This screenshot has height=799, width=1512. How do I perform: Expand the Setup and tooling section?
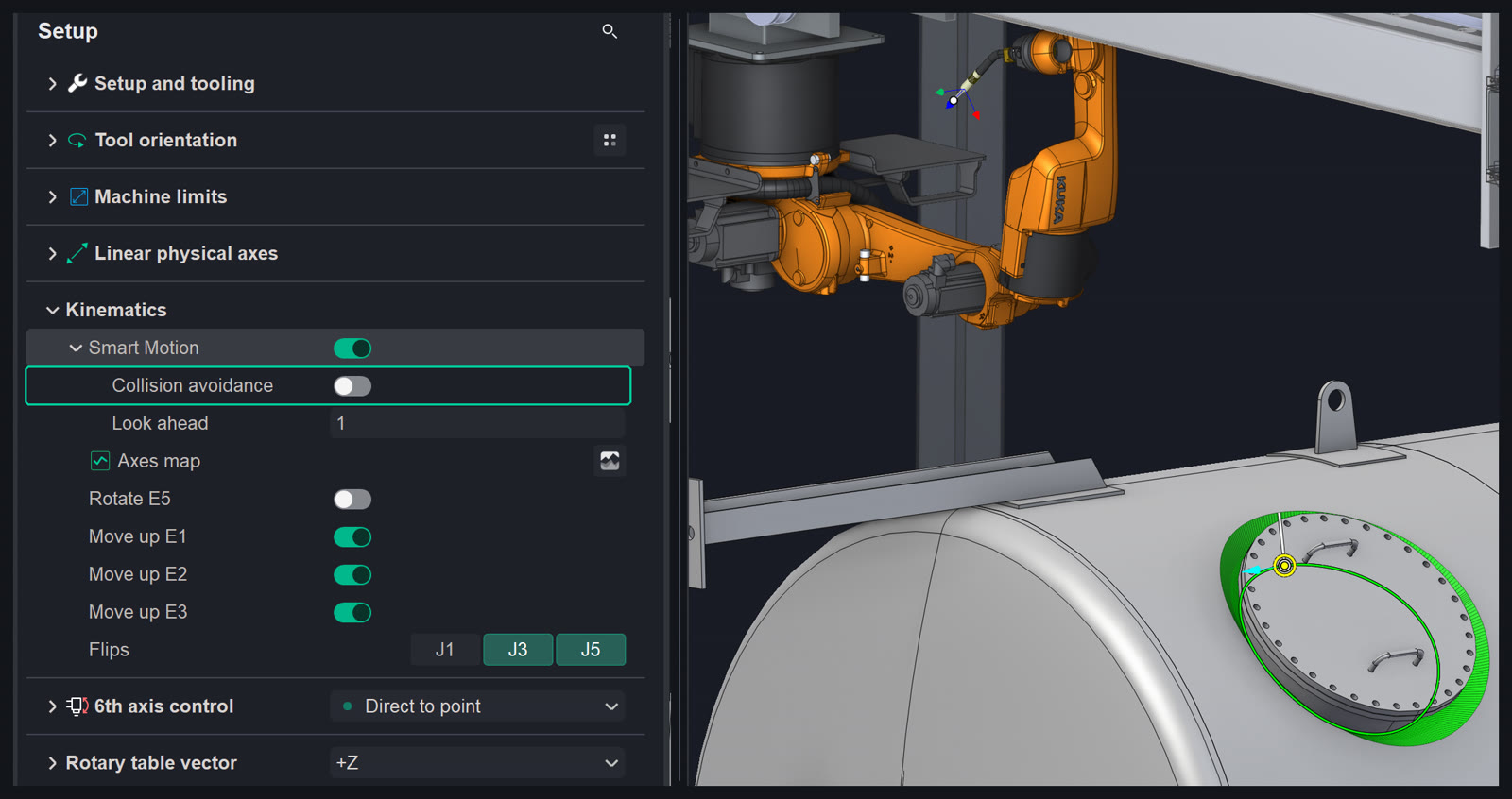click(53, 84)
